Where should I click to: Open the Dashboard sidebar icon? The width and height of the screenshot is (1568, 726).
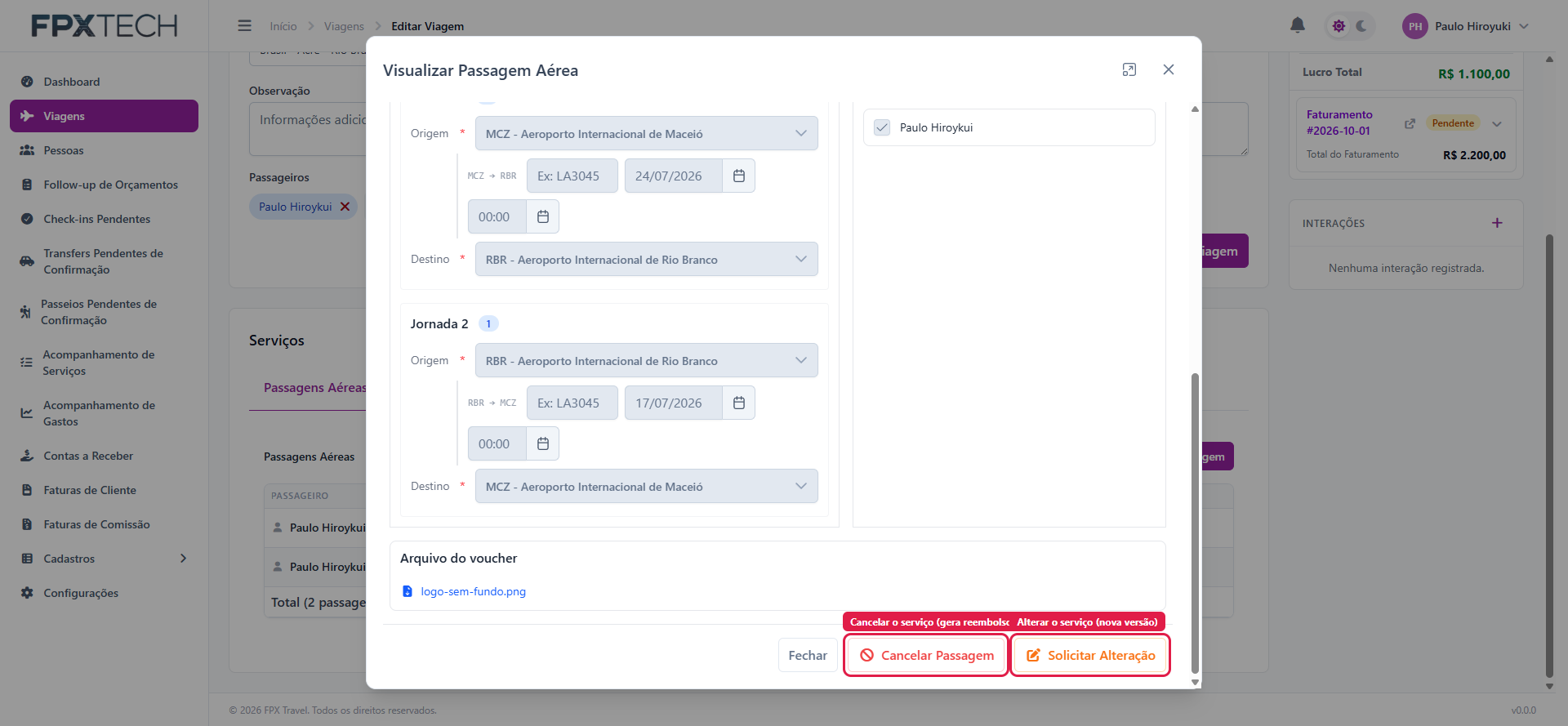click(27, 82)
